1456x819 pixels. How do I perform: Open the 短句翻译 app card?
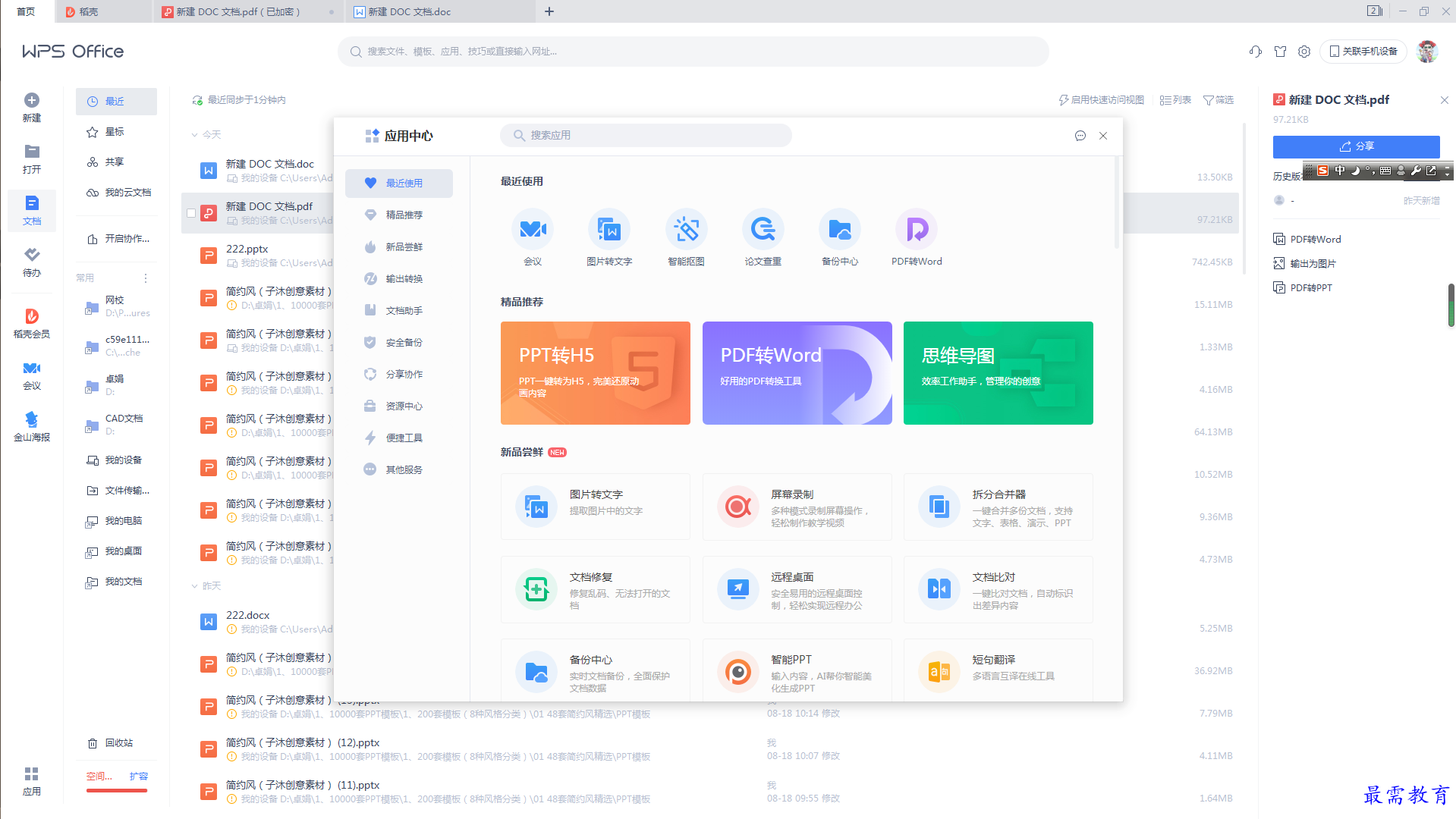pos(998,670)
